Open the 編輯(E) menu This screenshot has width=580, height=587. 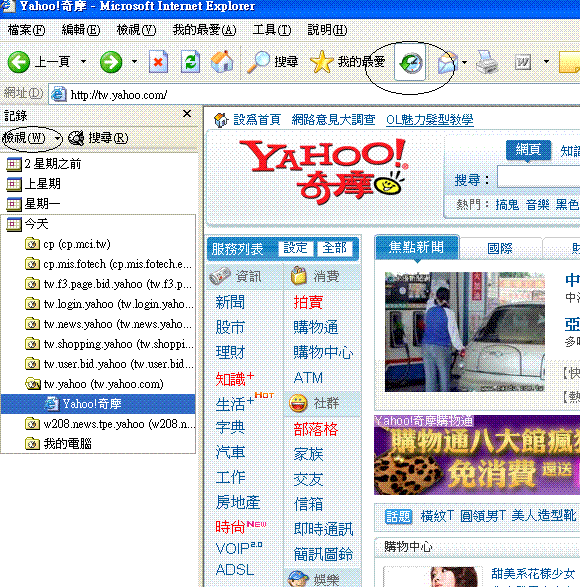click(81, 30)
